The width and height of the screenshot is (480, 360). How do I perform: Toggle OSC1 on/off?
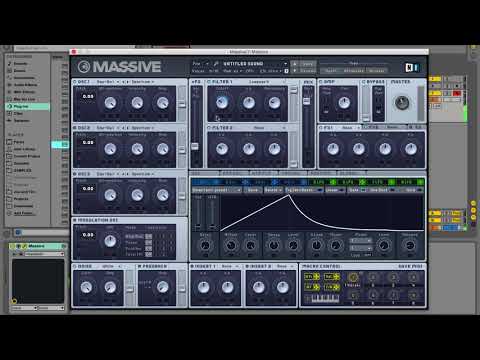coord(75,82)
